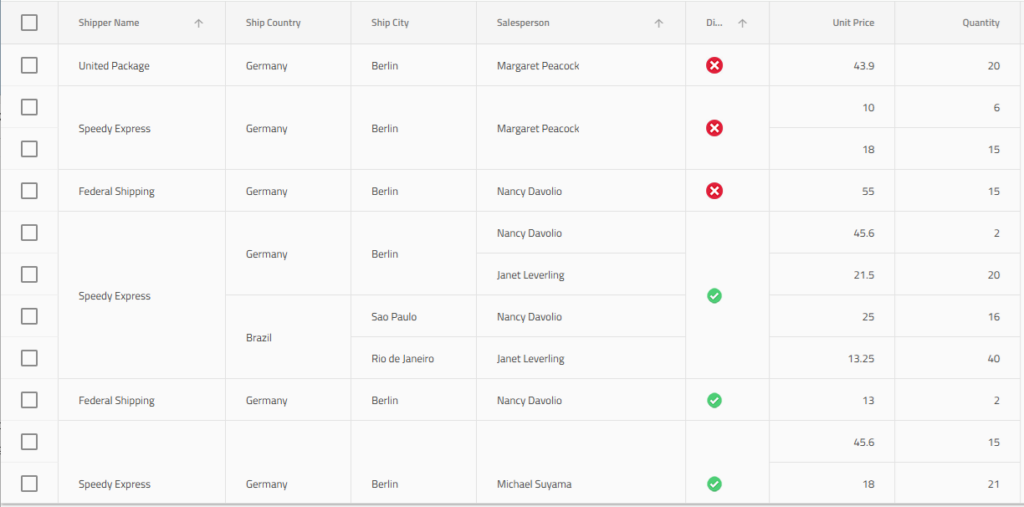
Task: Click Shipper Name sort arrow icon
Action: click(198, 23)
